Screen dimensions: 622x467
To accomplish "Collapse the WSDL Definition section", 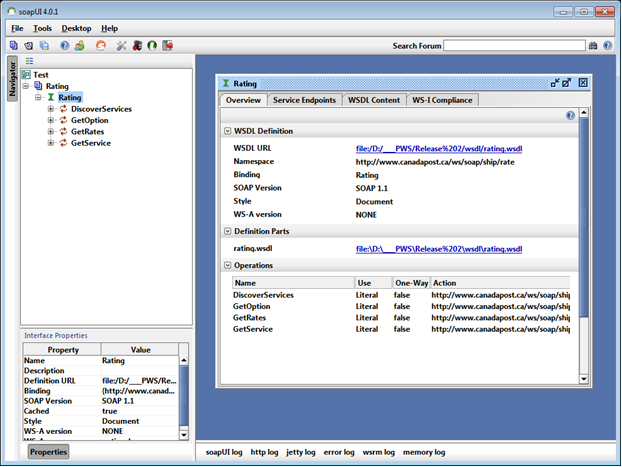I will 228,131.
